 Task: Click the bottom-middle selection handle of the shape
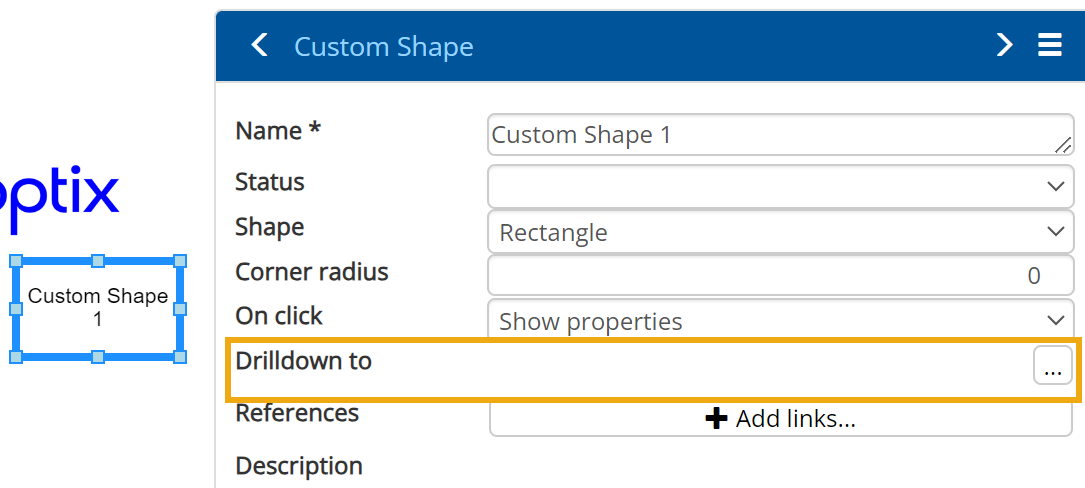(98, 357)
